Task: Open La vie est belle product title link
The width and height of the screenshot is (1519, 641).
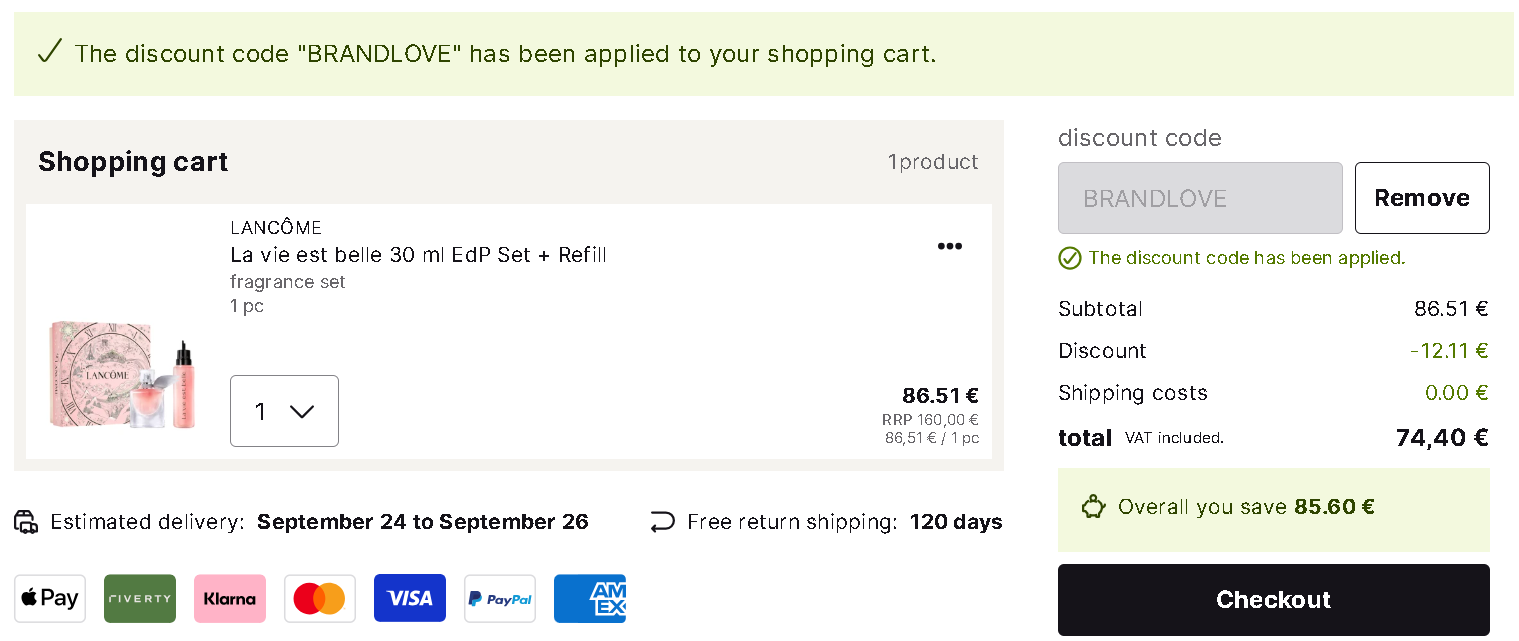Action: [x=418, y=255]
